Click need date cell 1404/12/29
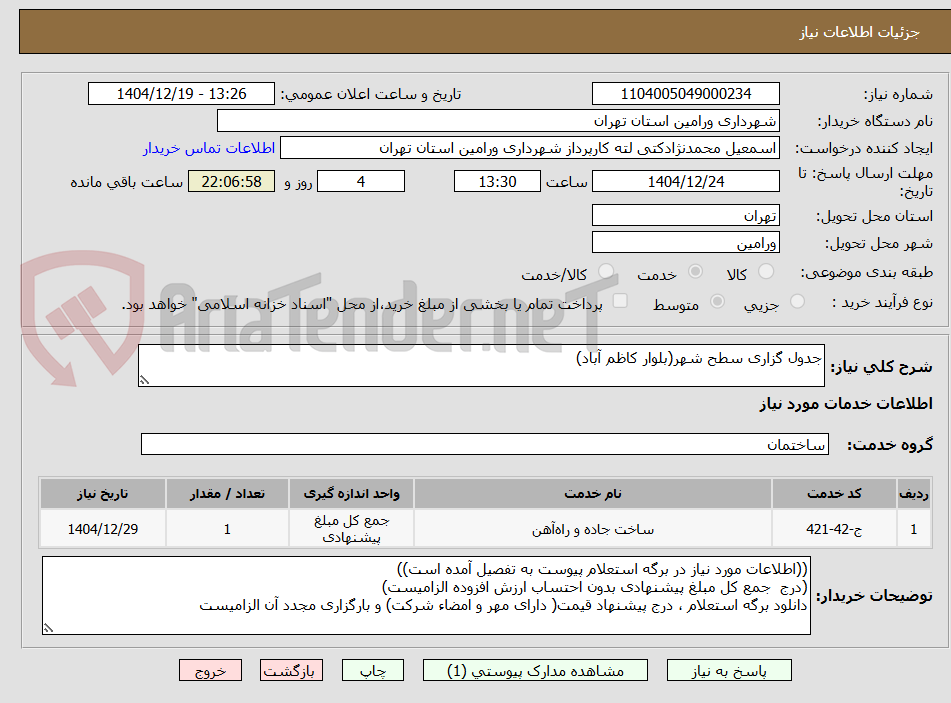This screenshot has width=951, height=703. pos(102,529)
